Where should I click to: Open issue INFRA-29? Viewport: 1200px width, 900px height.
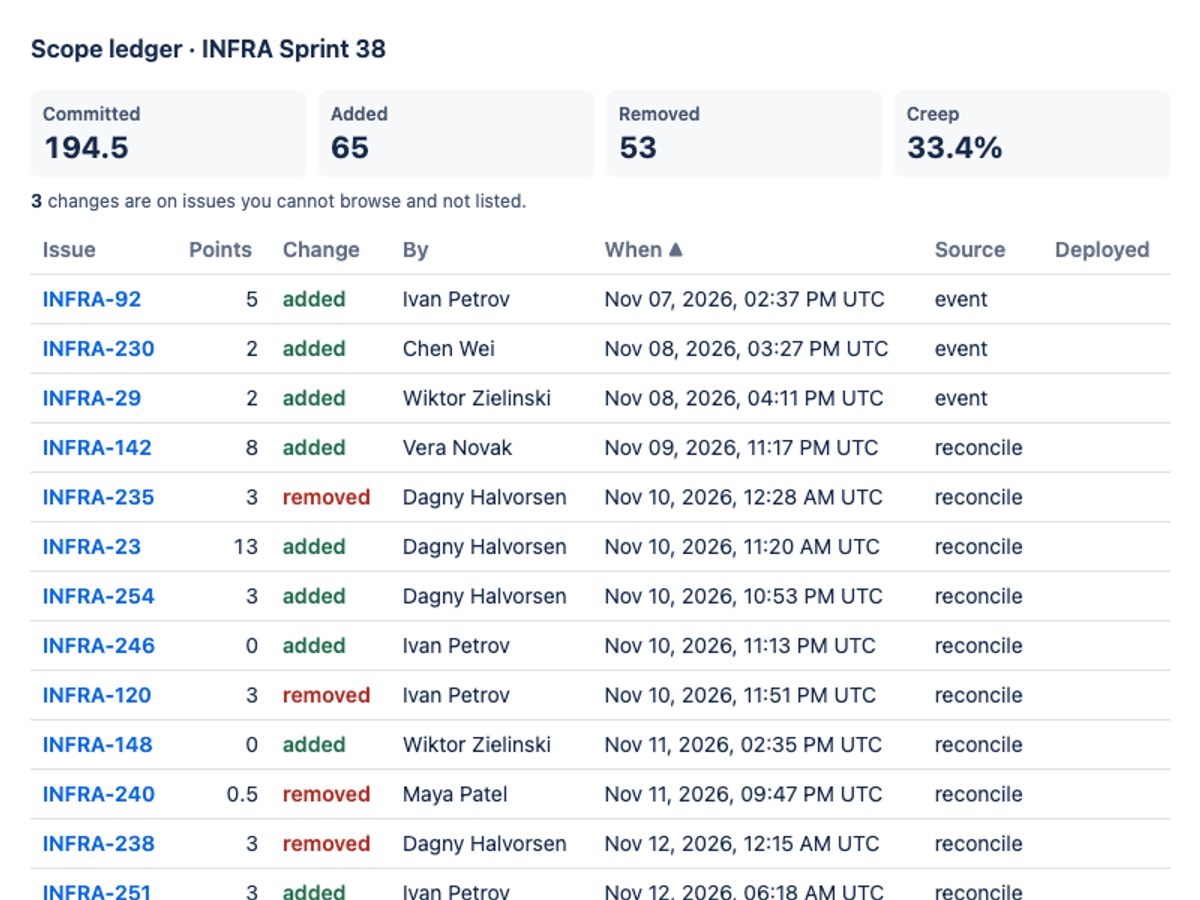click(x=92, y=398)
